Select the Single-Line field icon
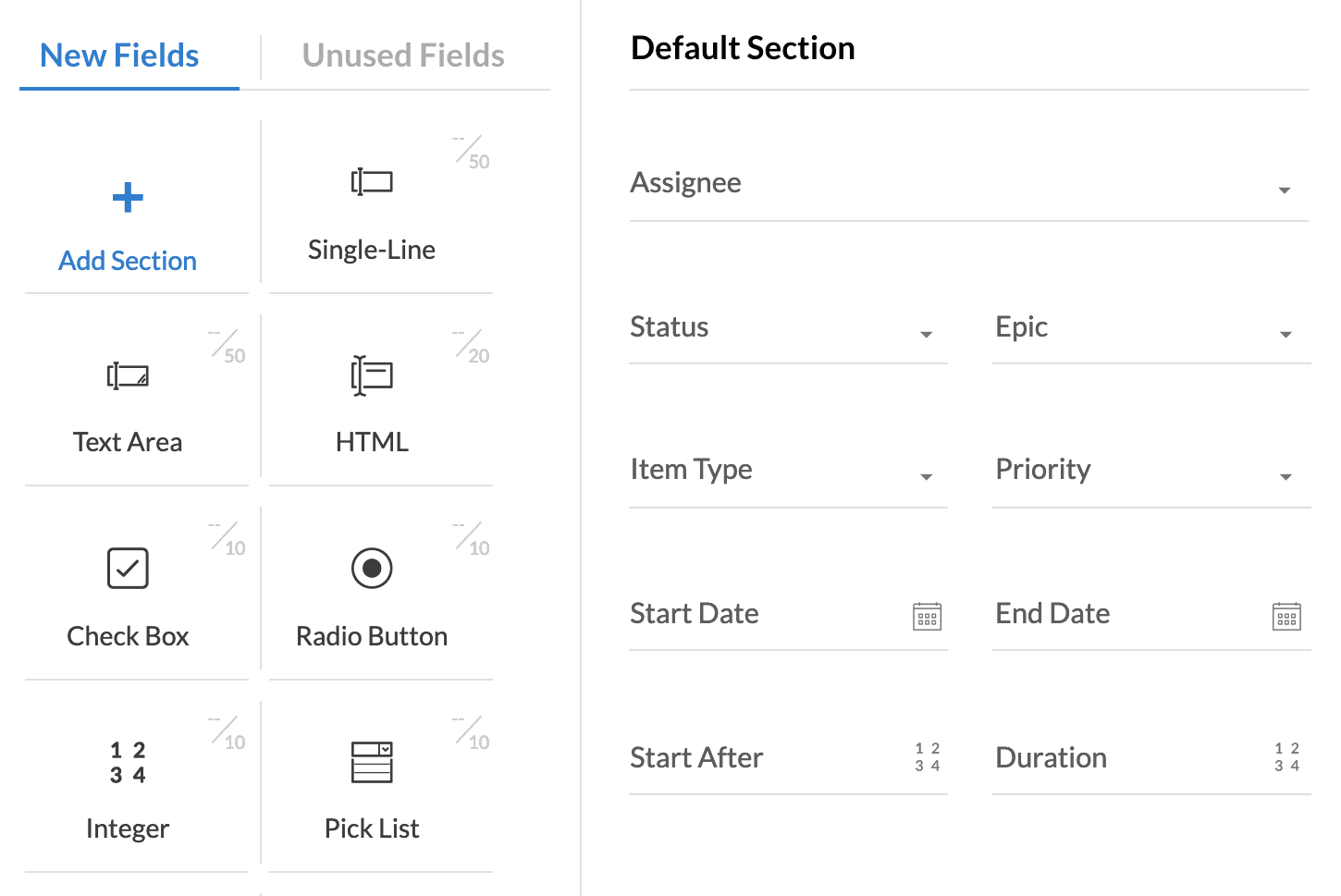This screenshot has height=896, width=1341. tap(372, 181)
